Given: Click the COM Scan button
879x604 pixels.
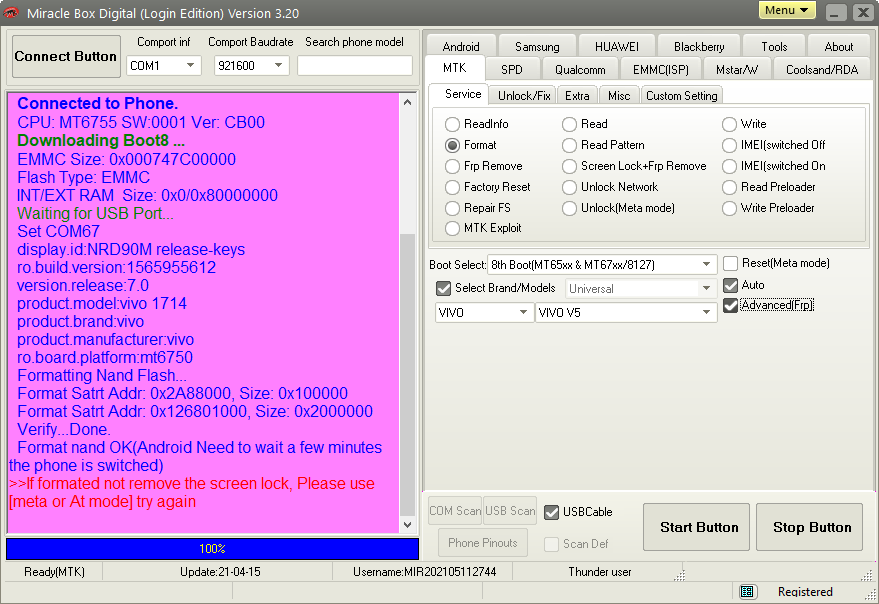Looking at the screenshot, I should click(x=455, y=511).
